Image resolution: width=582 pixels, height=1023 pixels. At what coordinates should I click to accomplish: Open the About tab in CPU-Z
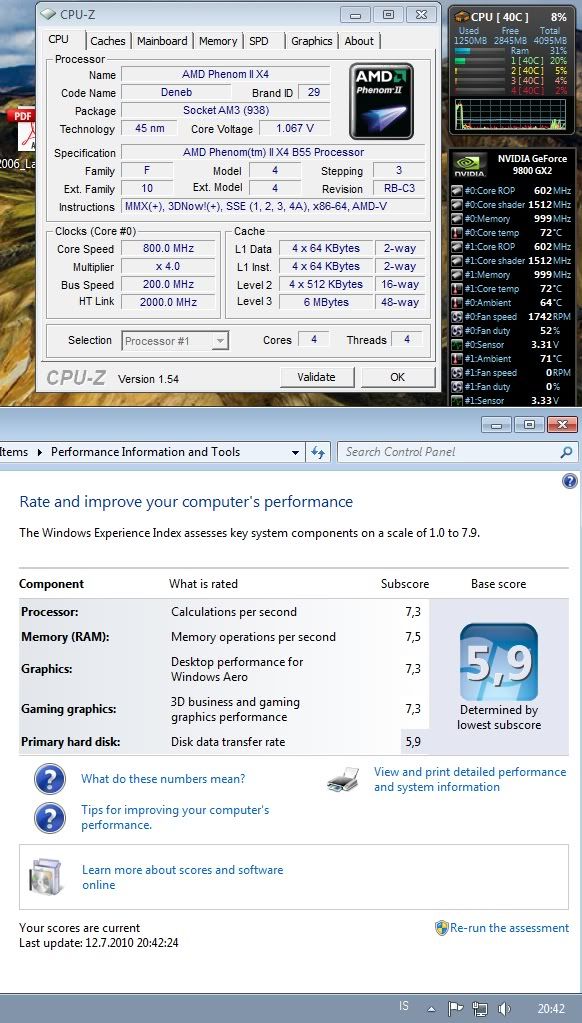coord(359,41)
